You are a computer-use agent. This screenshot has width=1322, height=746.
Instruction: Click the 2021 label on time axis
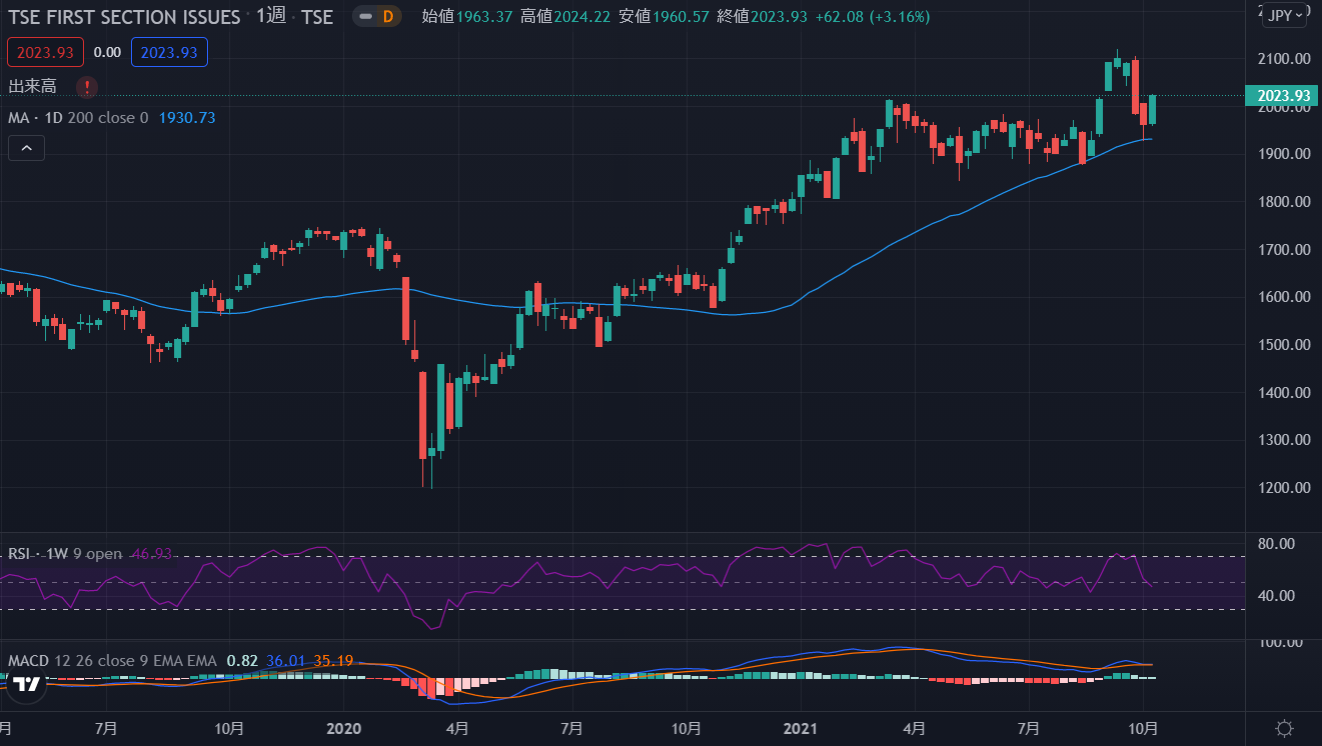(x=801, y=728)
